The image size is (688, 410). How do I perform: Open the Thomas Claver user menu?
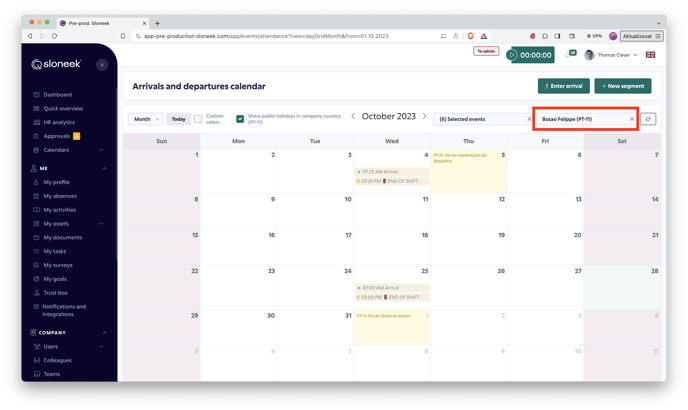(x=612, y=55)
